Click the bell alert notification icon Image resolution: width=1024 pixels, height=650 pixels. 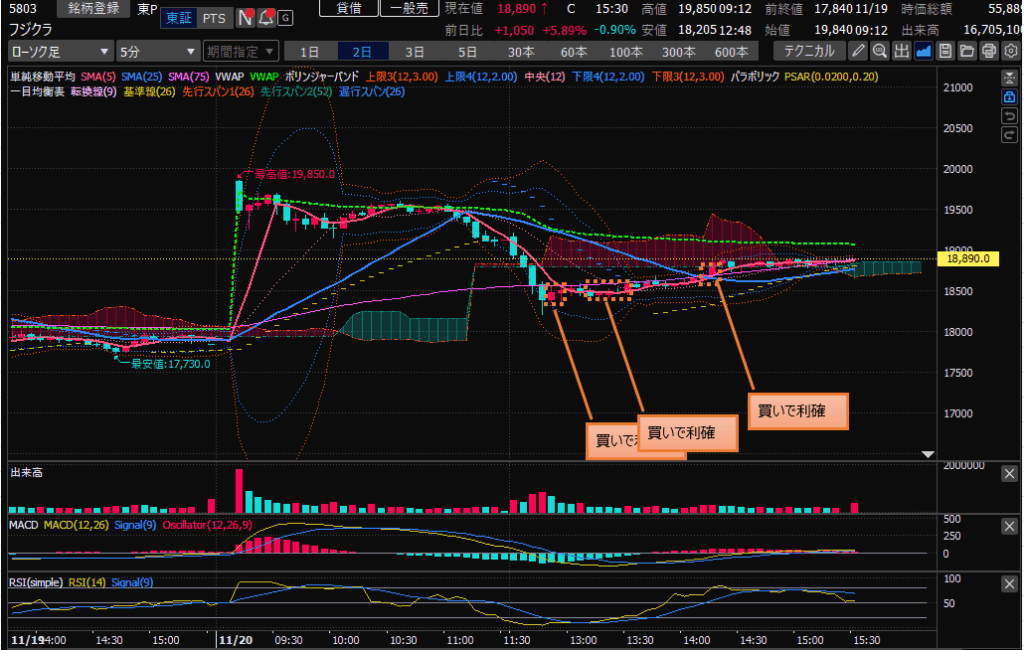pyautogui.click(x=266, y=18)
